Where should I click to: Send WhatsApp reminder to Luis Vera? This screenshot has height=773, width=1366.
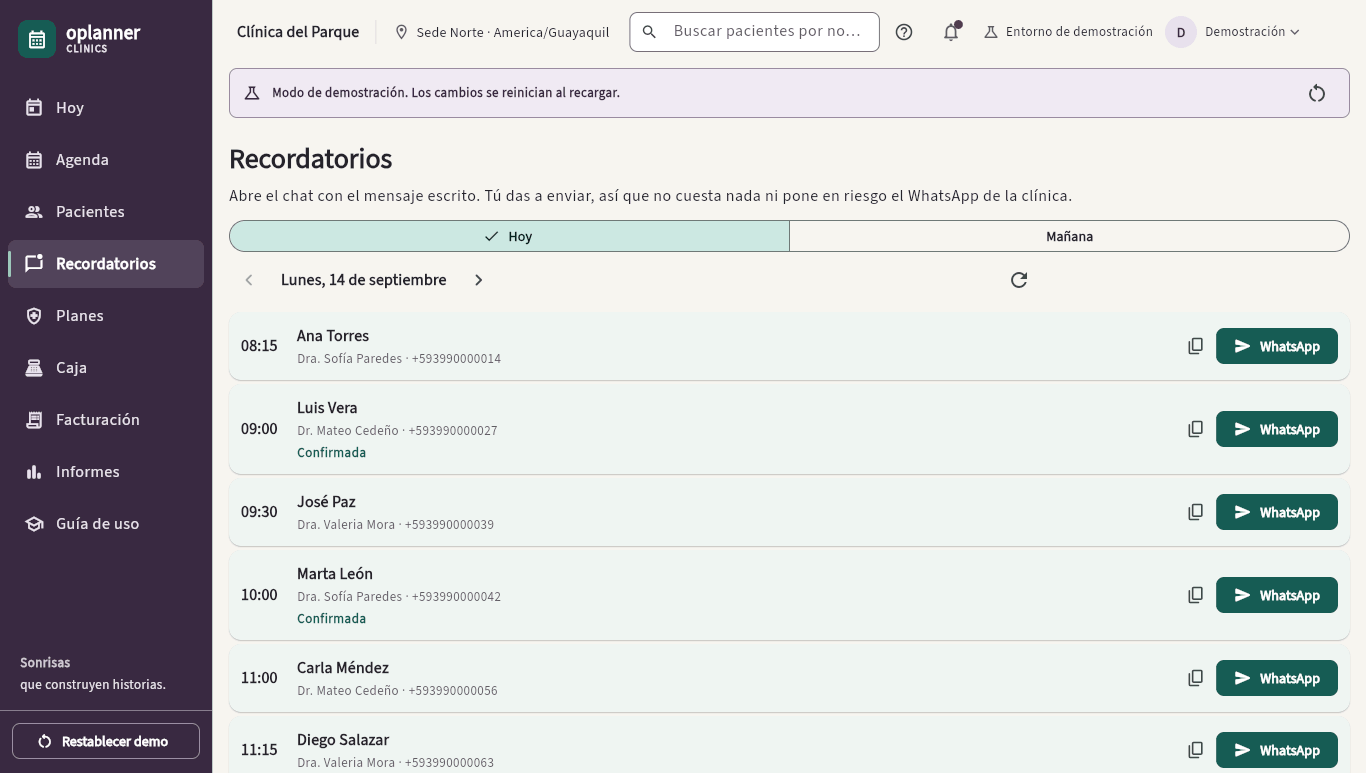tap(1277, 429)
